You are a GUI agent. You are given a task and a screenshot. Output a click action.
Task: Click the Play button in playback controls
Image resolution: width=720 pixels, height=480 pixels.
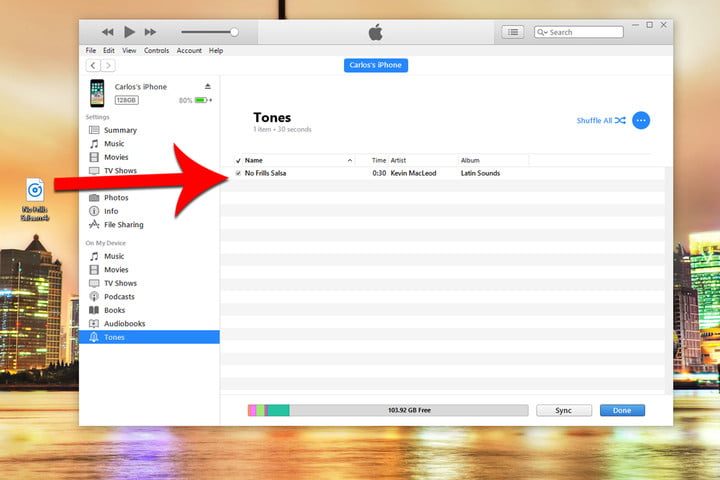[129, 32]
